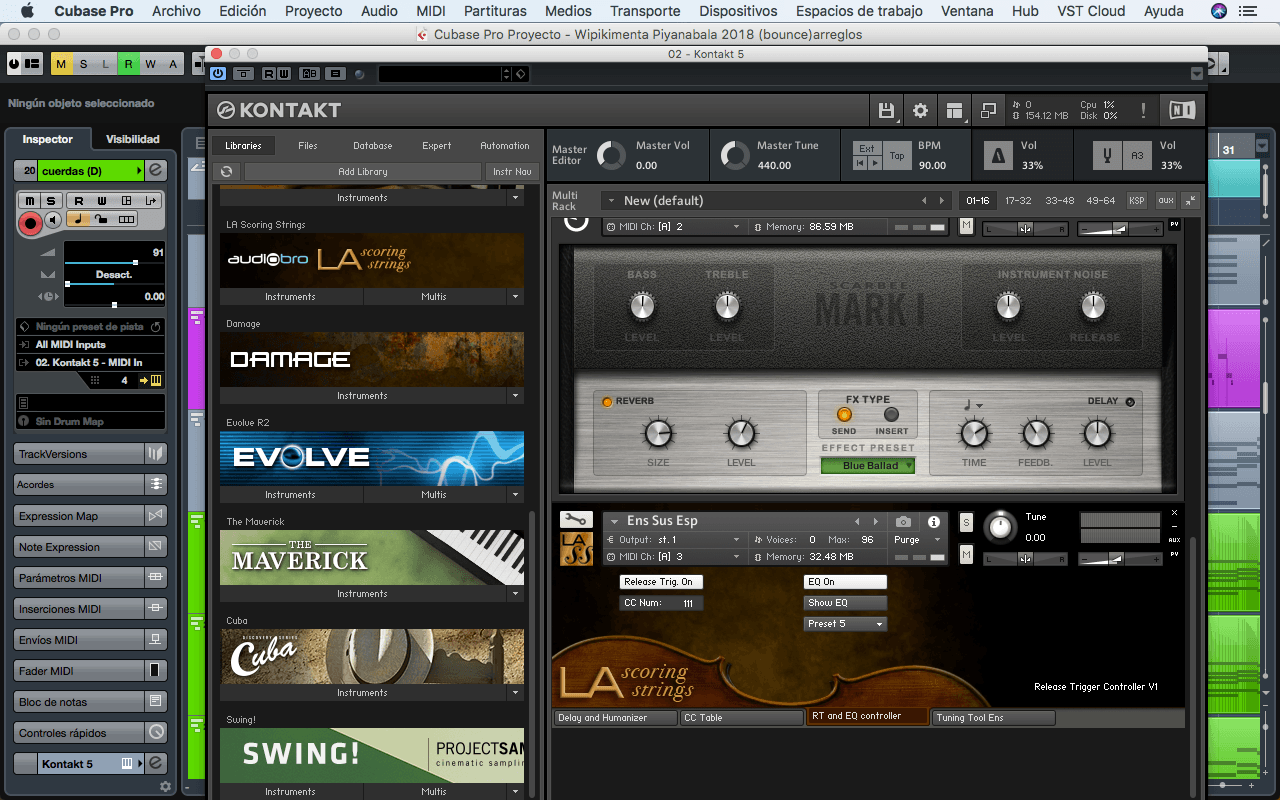The height and width of the screenshot is (800, 1280).
Task: Refresh the Kontakt libraries list
Action: [x=227, y=172]
